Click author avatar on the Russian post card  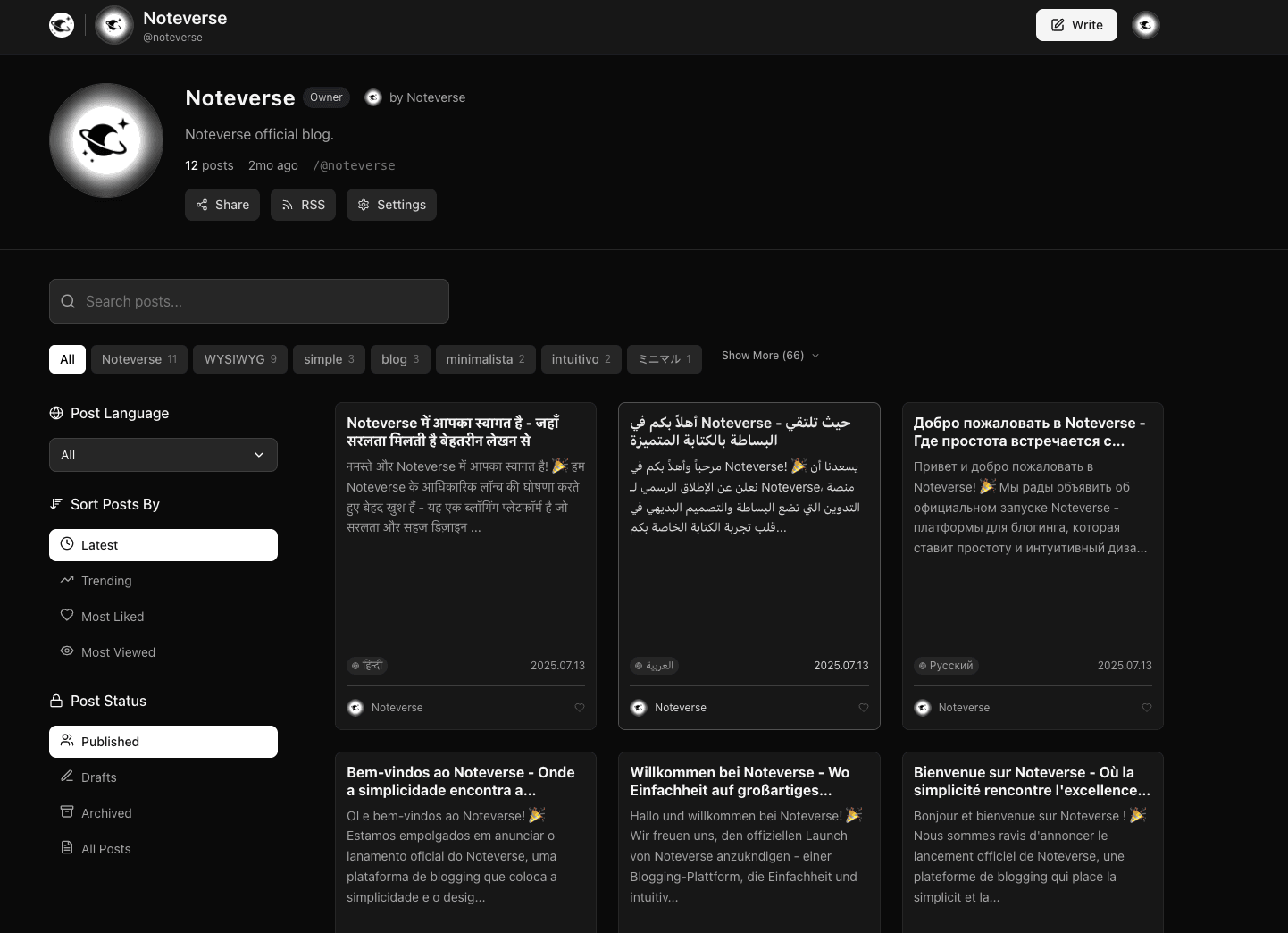[x=923, y=708]
